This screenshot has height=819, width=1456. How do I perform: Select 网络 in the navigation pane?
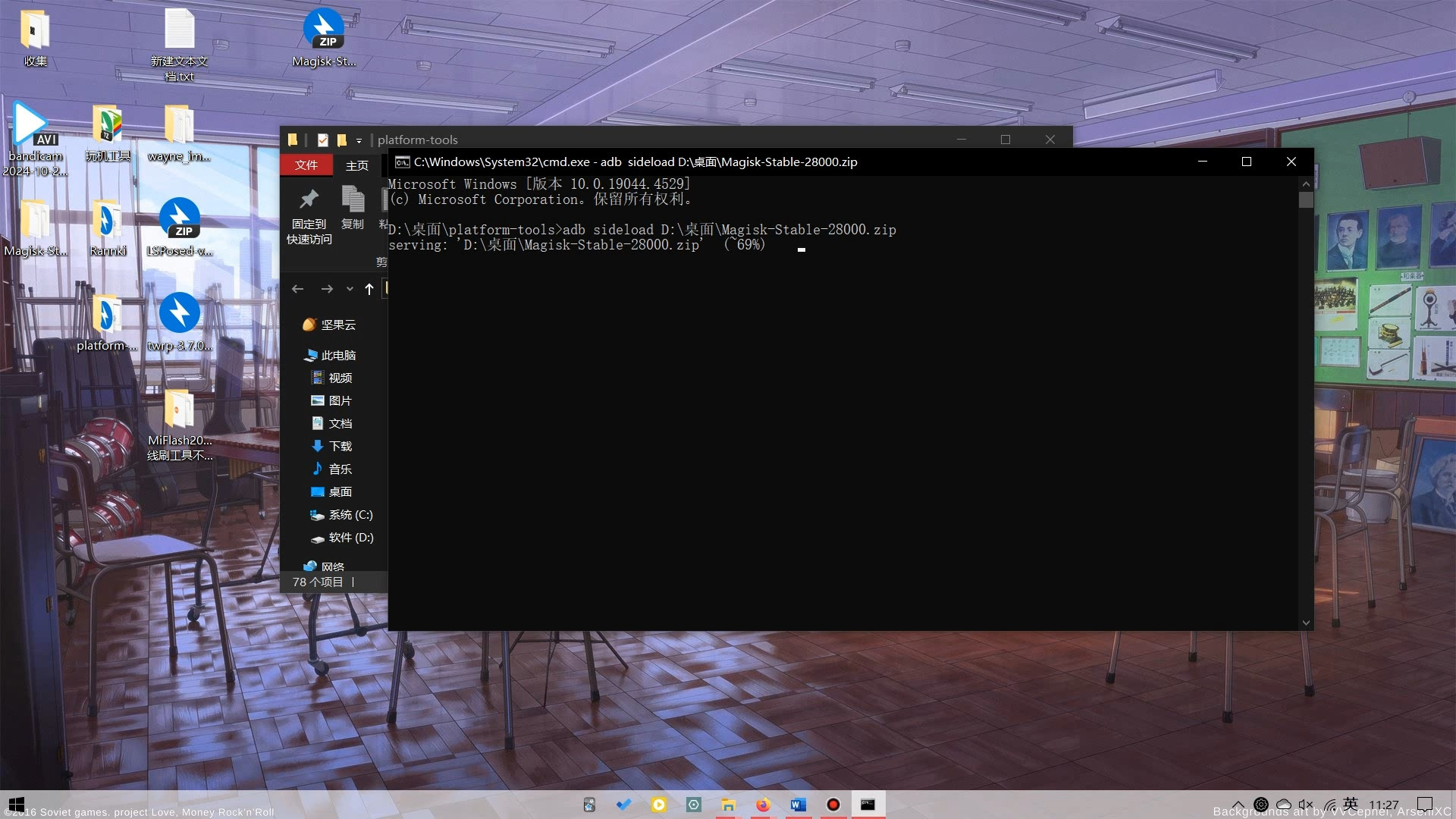(324, 566)
